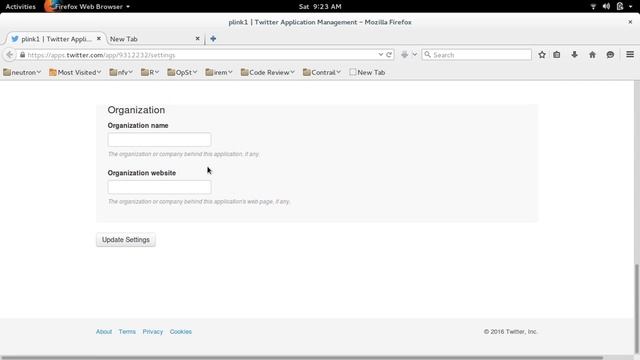This screenshot has height=360, width=640.
Task: Open the irem bookmarks folder
Action: tap(219, 72)
